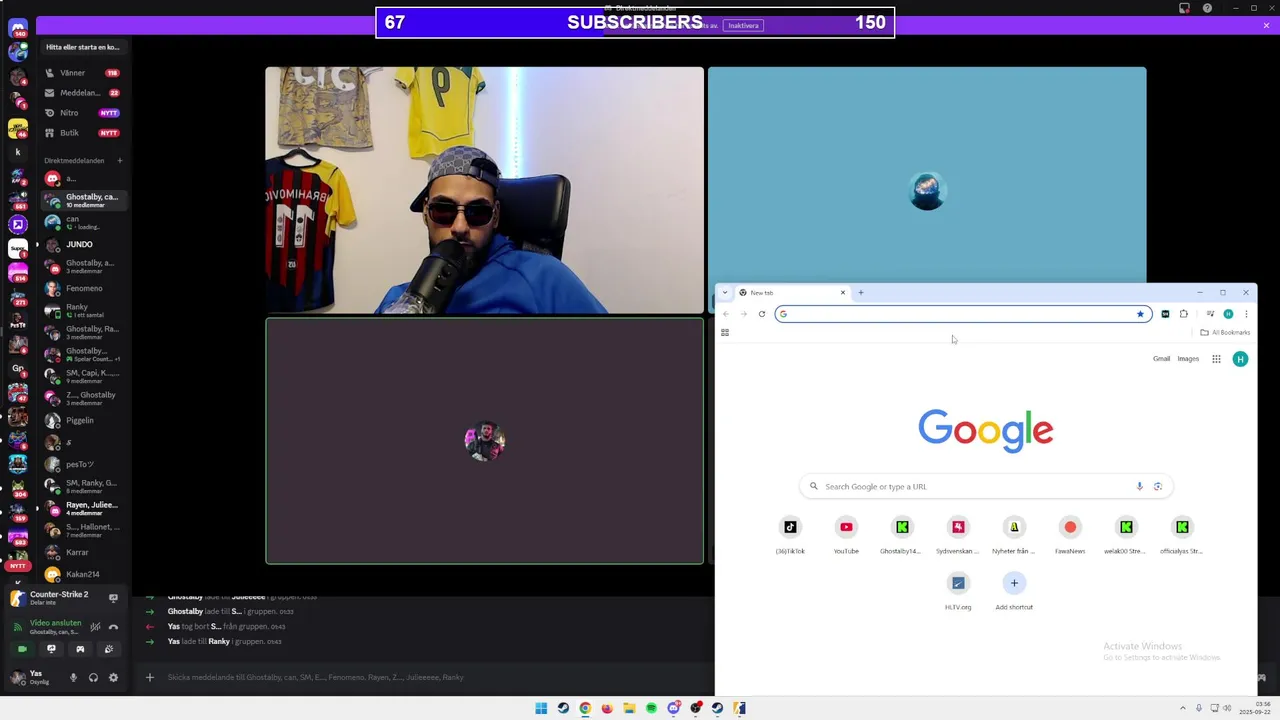
Task: Disconnect from the call with hang-up icon
Action: click(x=113, y=627)
